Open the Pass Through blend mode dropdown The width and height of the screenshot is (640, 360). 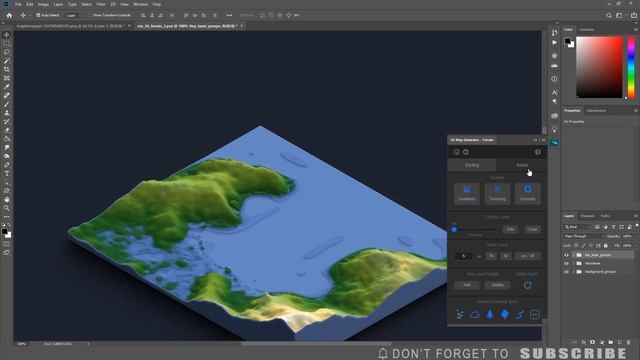(x=583, y=236)
